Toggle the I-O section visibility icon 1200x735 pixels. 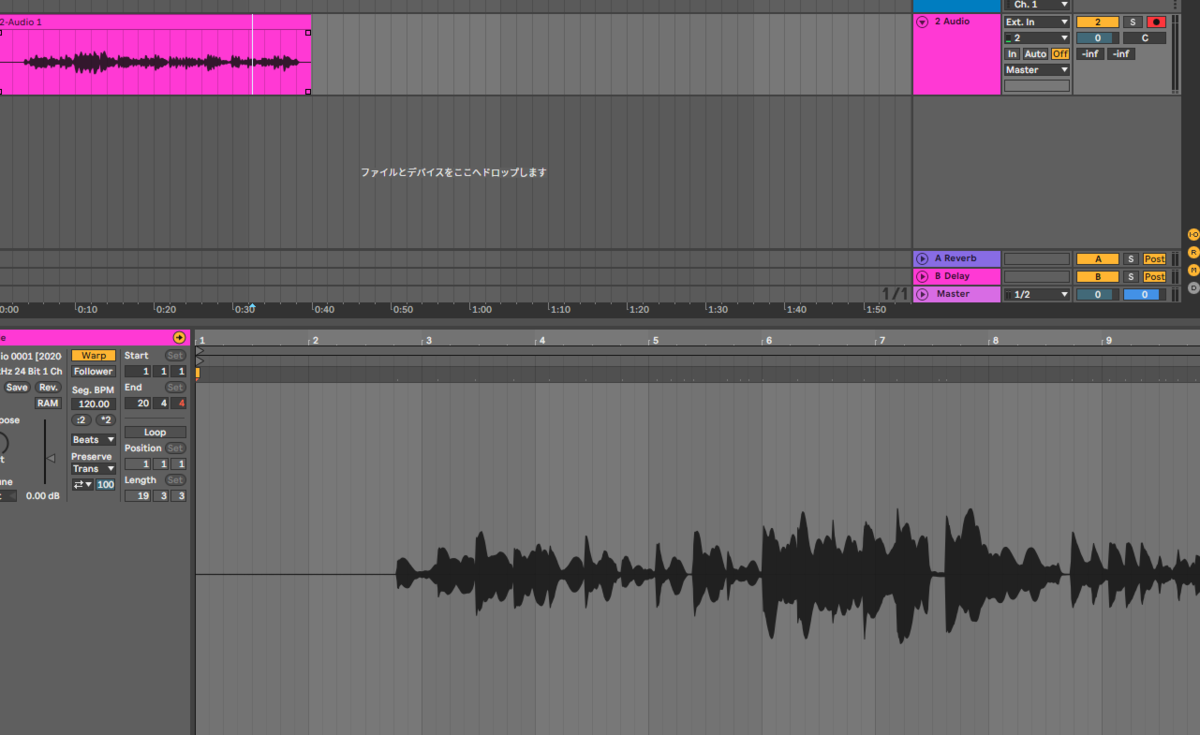tap(1192, 234)
